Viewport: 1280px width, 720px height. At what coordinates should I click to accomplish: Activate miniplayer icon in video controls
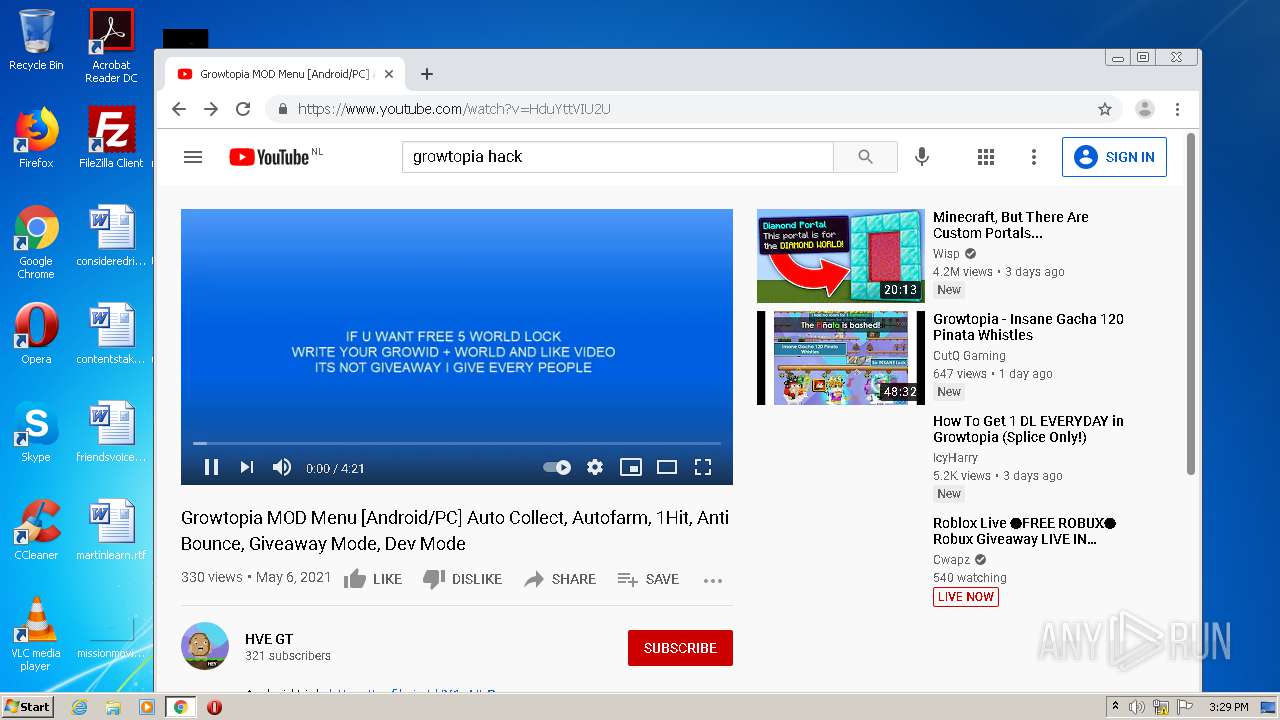click(x=631, y=467)
